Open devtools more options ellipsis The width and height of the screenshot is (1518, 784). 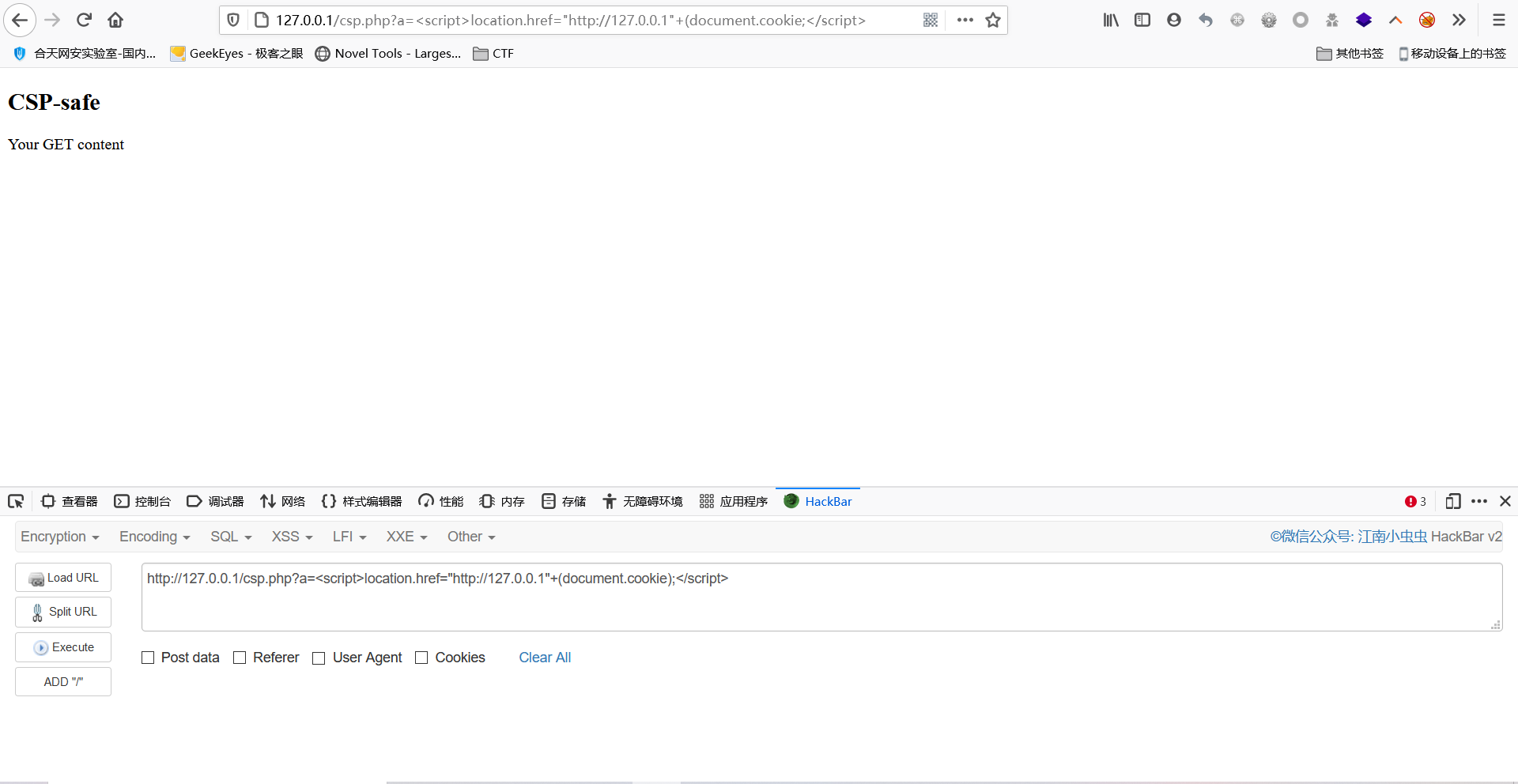point(1479,501)
